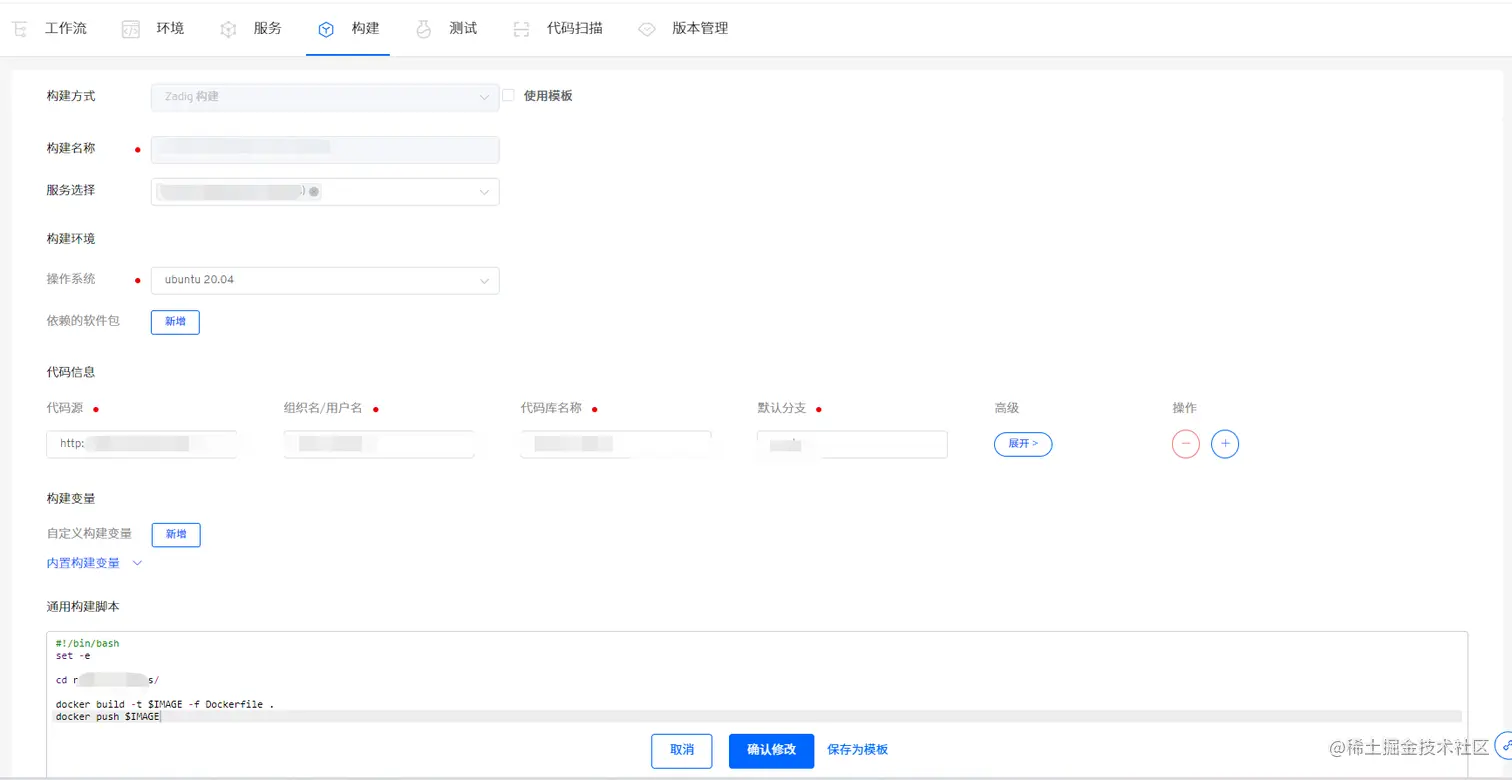Click the version icon beside 版本管理
Image resolution: width=1512 pixels, height=780 pixels.
647,29
